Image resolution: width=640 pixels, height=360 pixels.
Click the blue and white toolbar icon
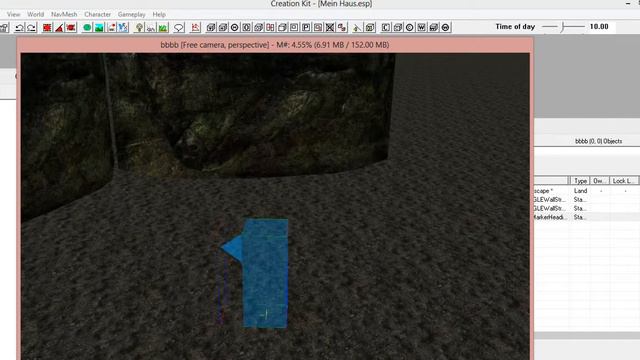[123, 28]
